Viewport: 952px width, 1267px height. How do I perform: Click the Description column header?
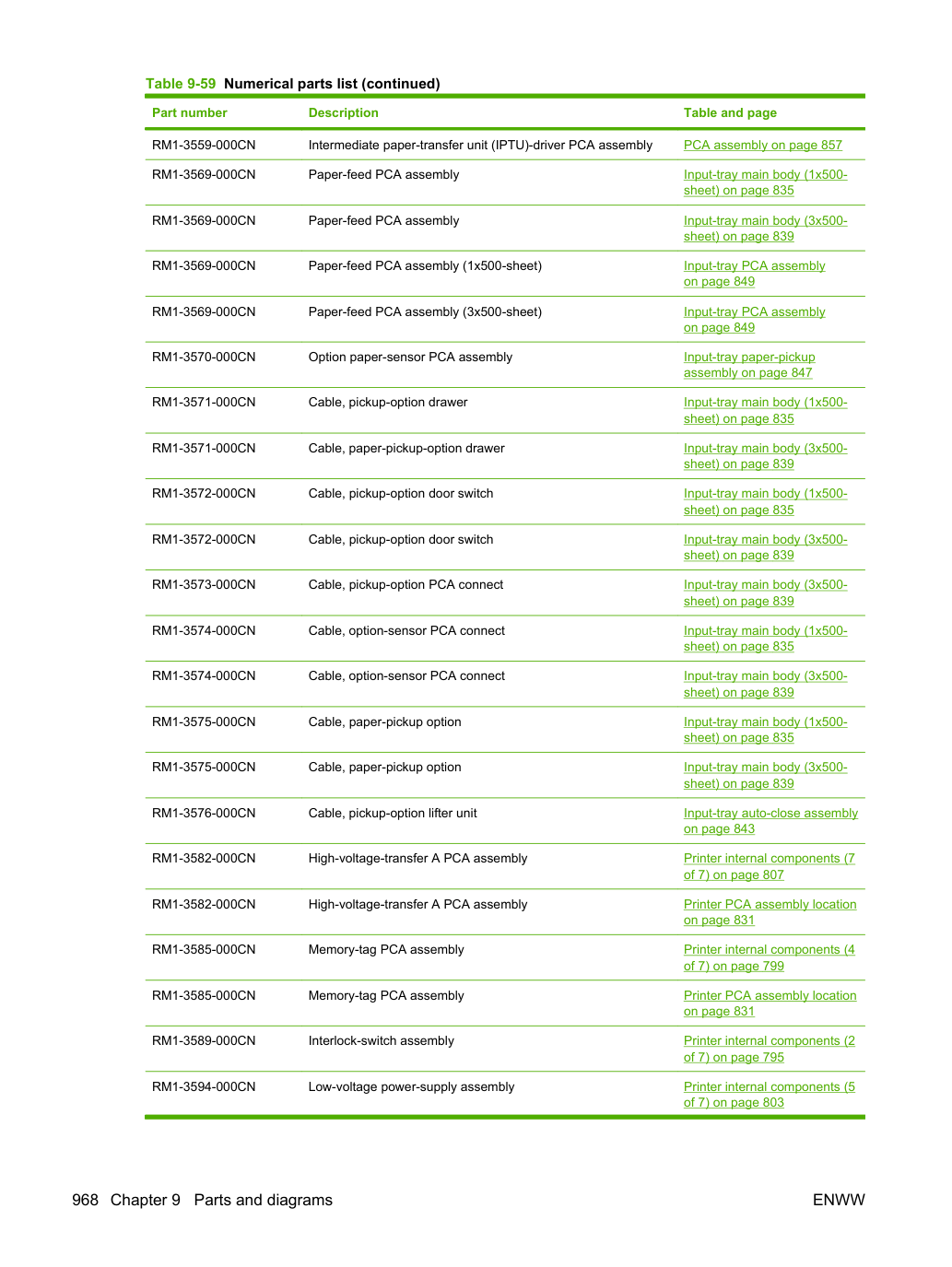343,112
